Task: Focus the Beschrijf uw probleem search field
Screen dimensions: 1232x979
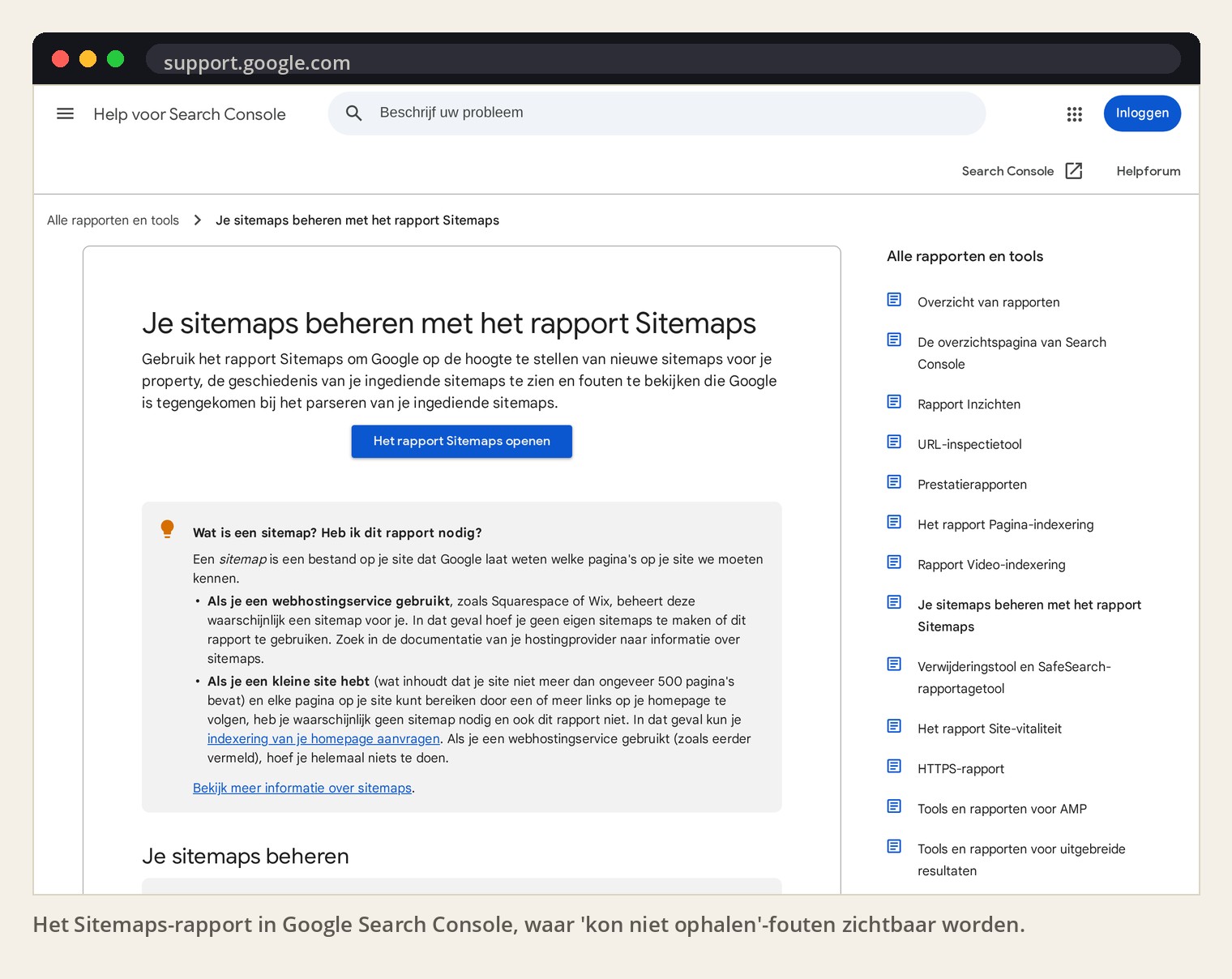Action: (x=657, y=113)
